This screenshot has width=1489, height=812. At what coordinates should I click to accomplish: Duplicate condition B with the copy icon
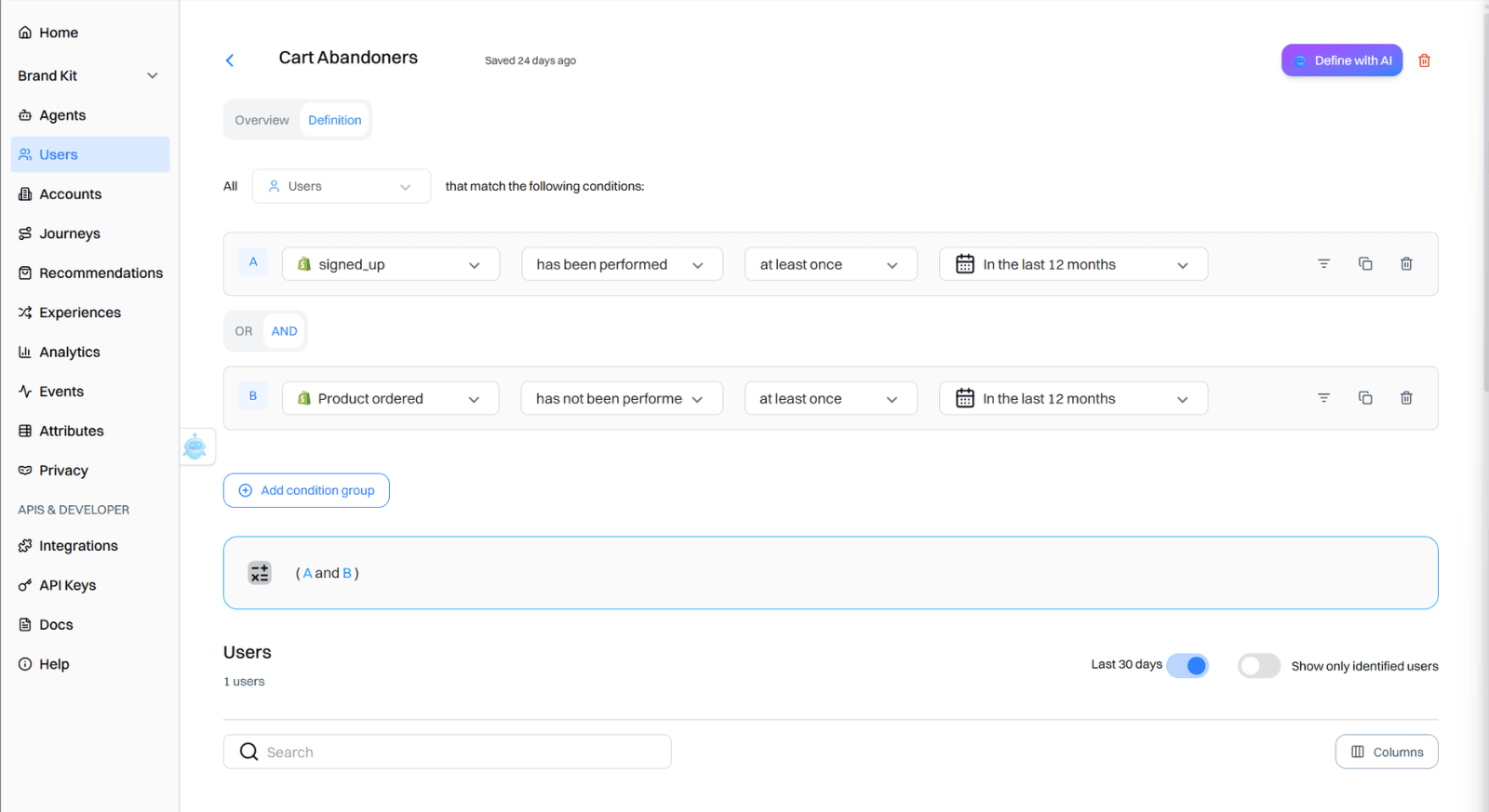click(x=1365, y=398)
